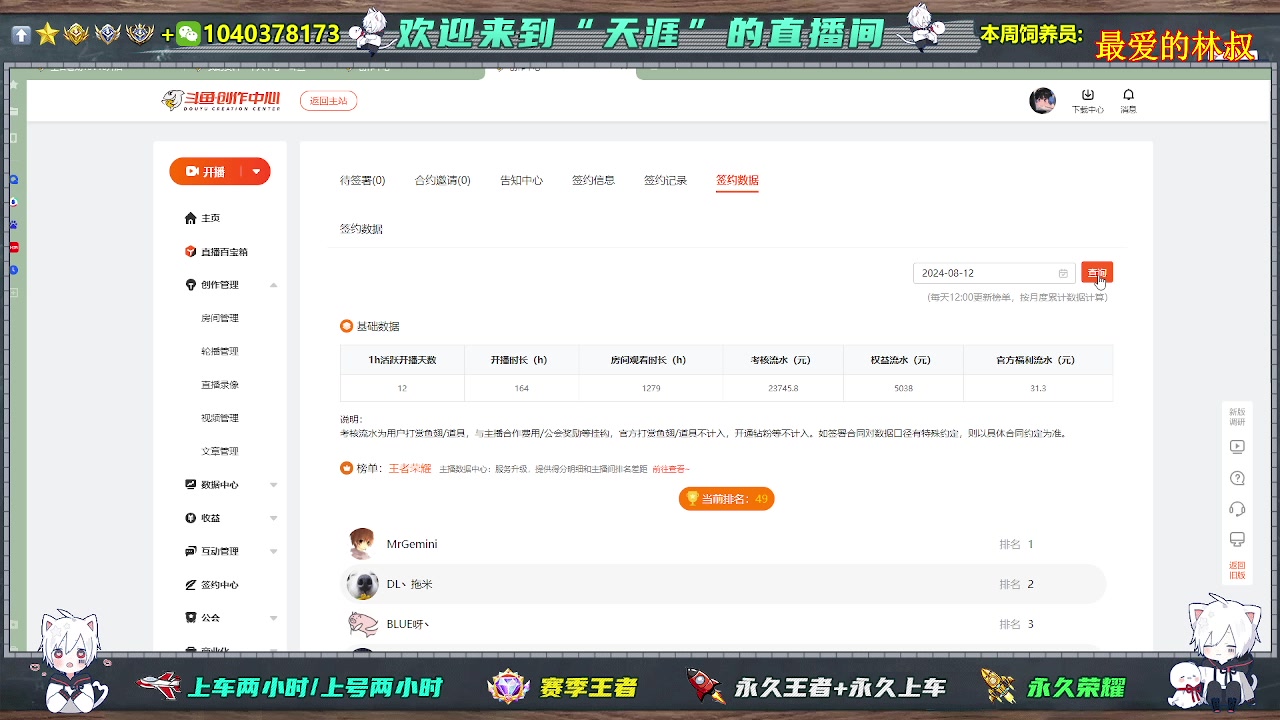Viewport: 1280px width, 720px height.
Task: Click the gold star icon in overlay
Action: [47, 34]
